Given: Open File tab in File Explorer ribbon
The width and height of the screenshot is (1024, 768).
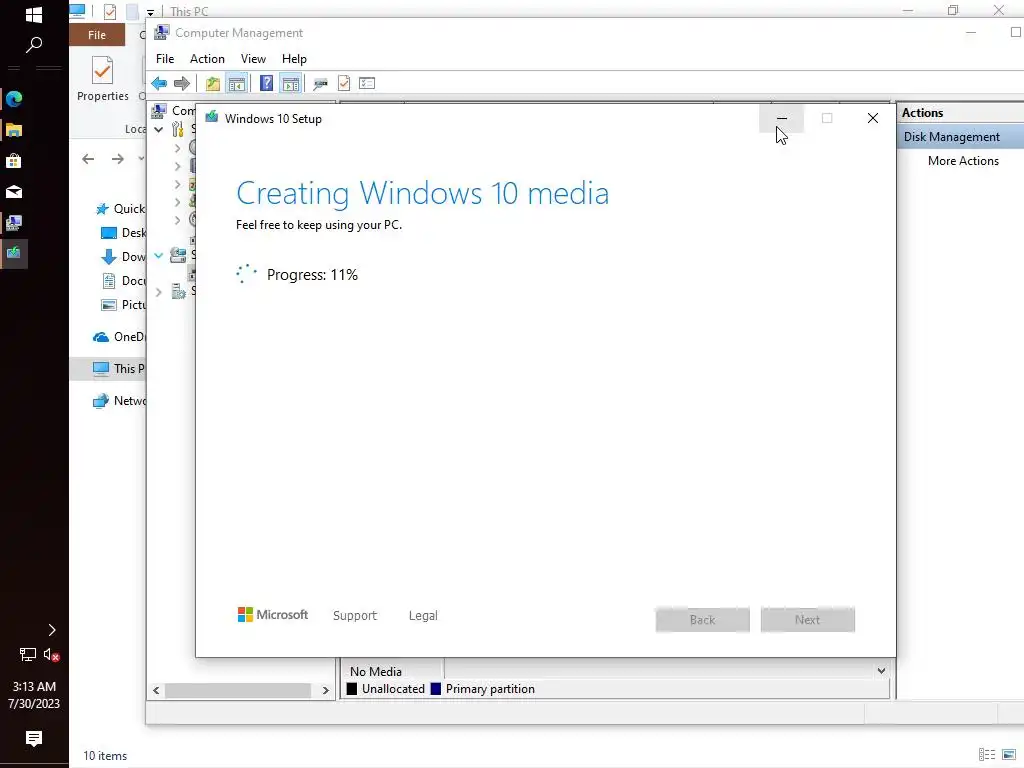Looking at the screenshot, I should click(x=97, y=35).
